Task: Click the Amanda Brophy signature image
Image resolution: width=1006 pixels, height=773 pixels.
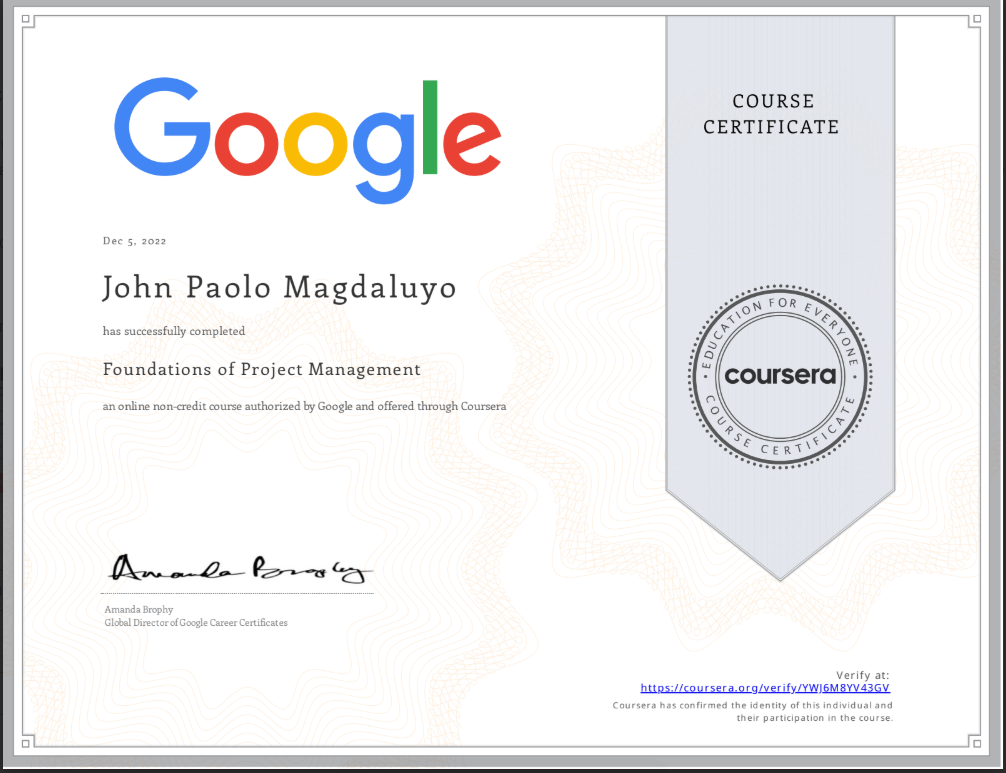Action: (240, 569)
